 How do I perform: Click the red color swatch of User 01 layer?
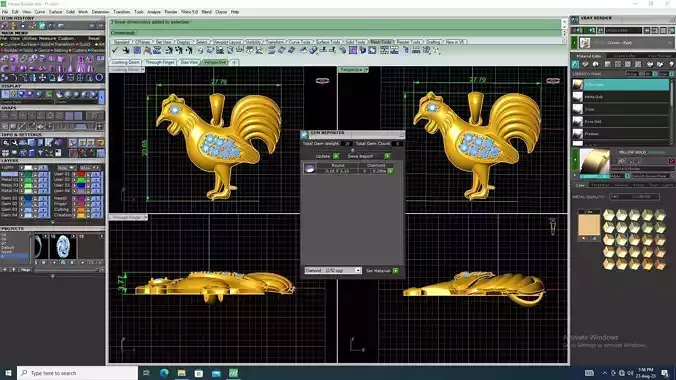pyautogui.click(x=81, y=174)
